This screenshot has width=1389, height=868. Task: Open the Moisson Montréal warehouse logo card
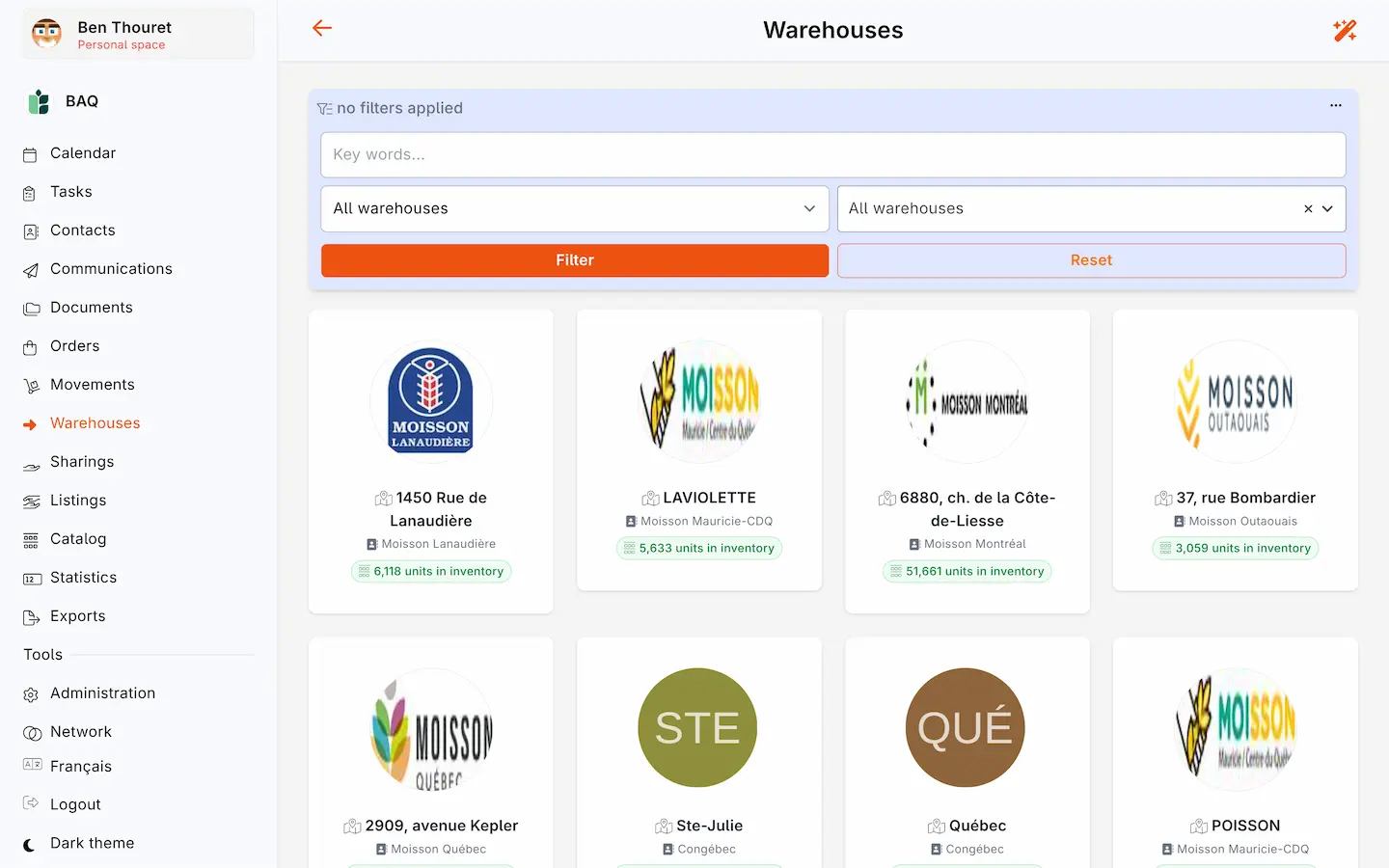(x=967, y=401)
